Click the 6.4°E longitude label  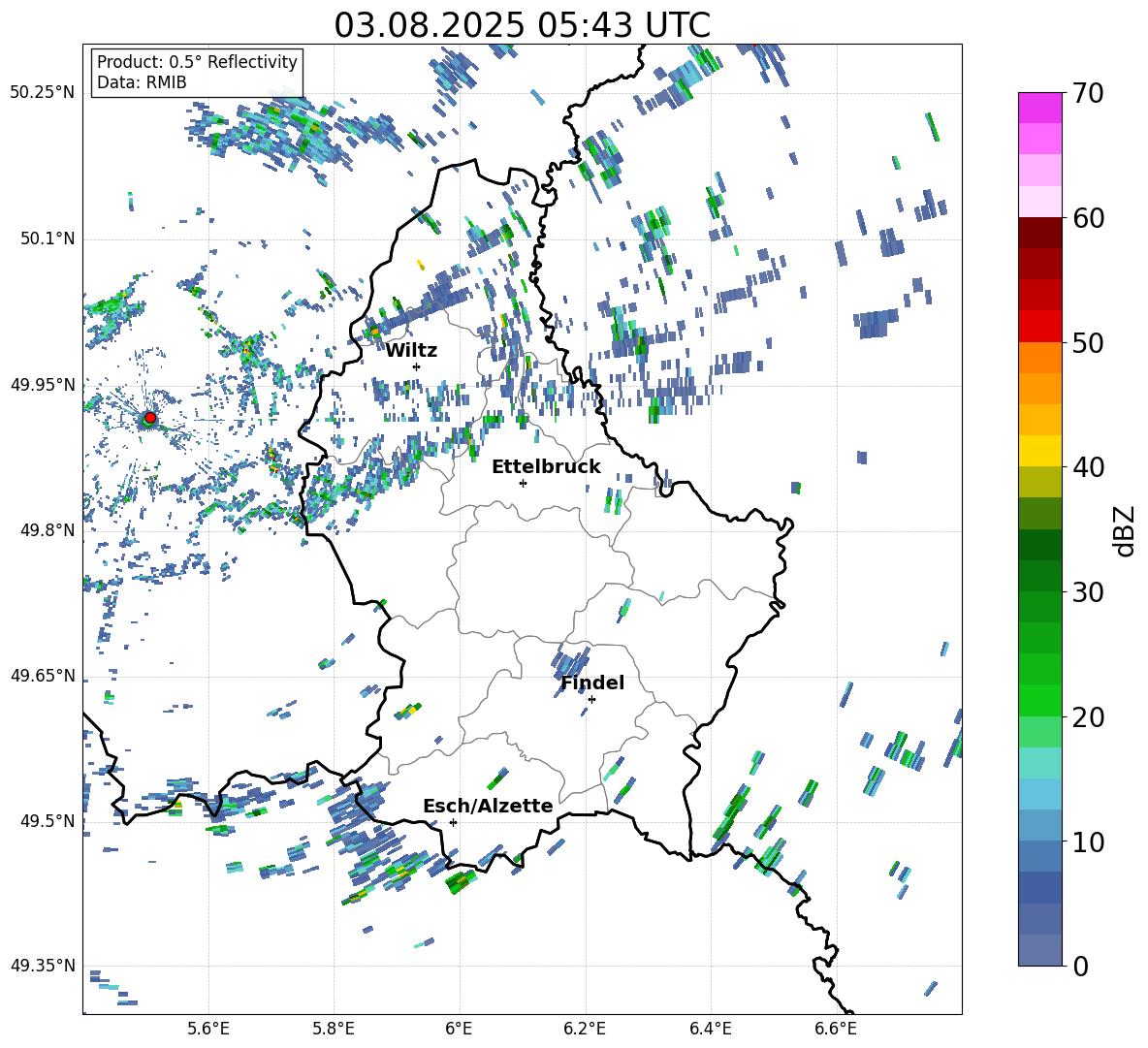coord(710,1029)
